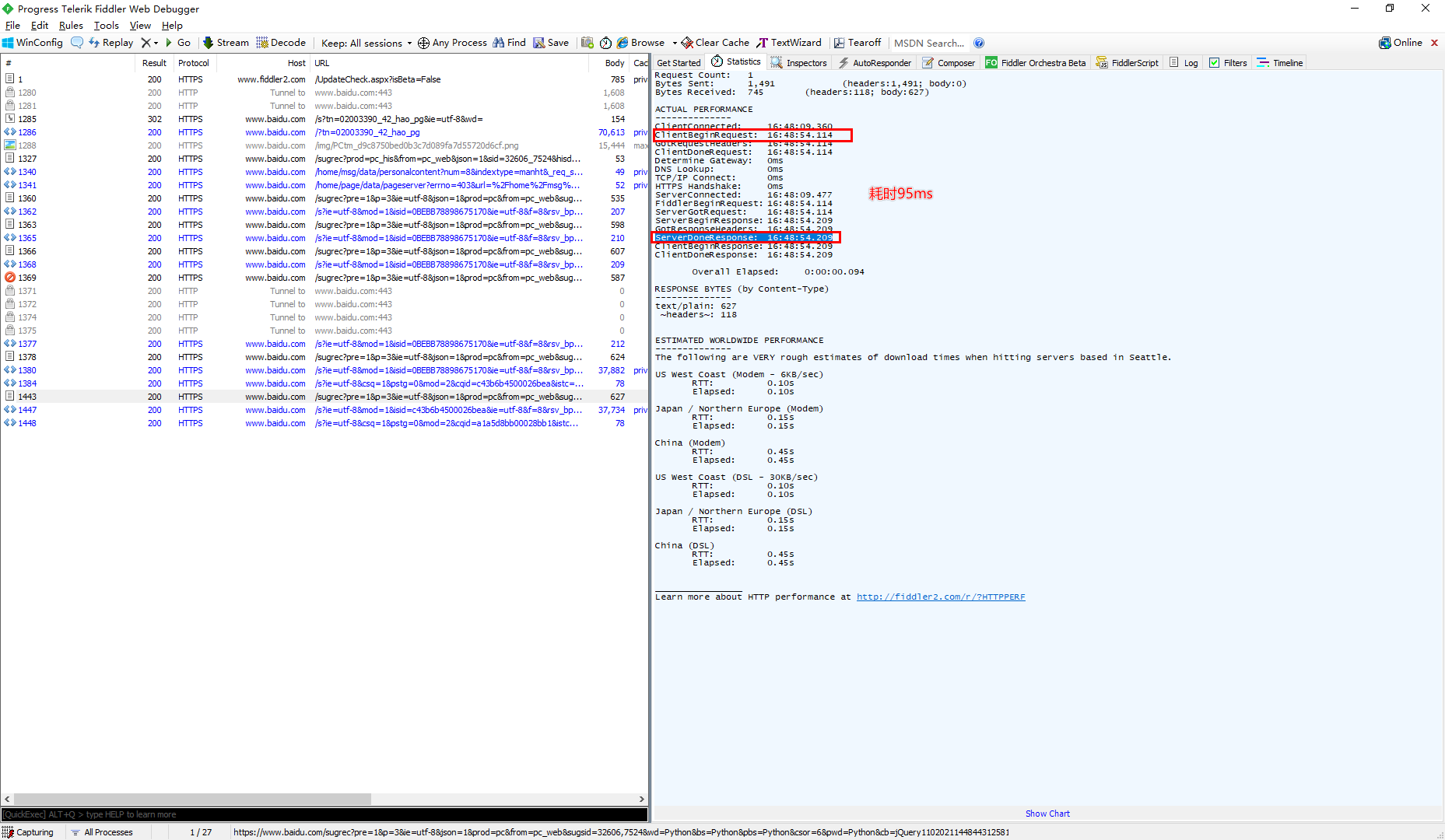This screenshot has height=840, width=1445.
Task: Click the Remove sessions X icon
Action: (146, 43)
